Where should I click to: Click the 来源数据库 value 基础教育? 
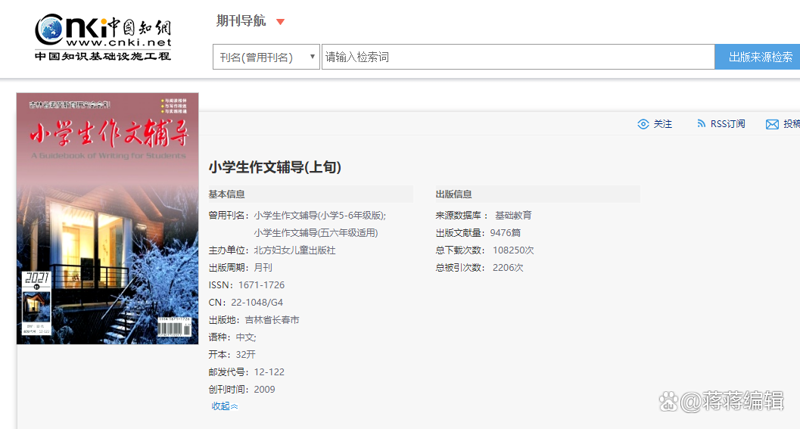click(x=513, y=216)
